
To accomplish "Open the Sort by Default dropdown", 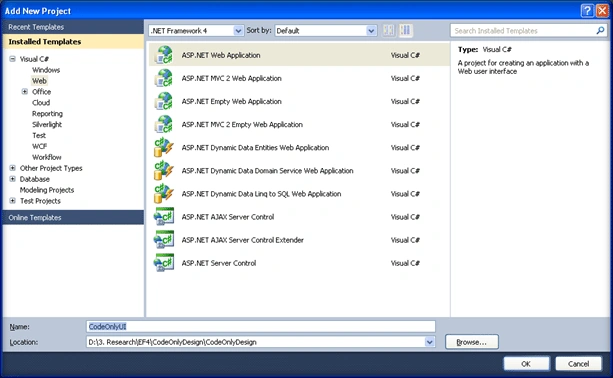I will click(371, 30).
